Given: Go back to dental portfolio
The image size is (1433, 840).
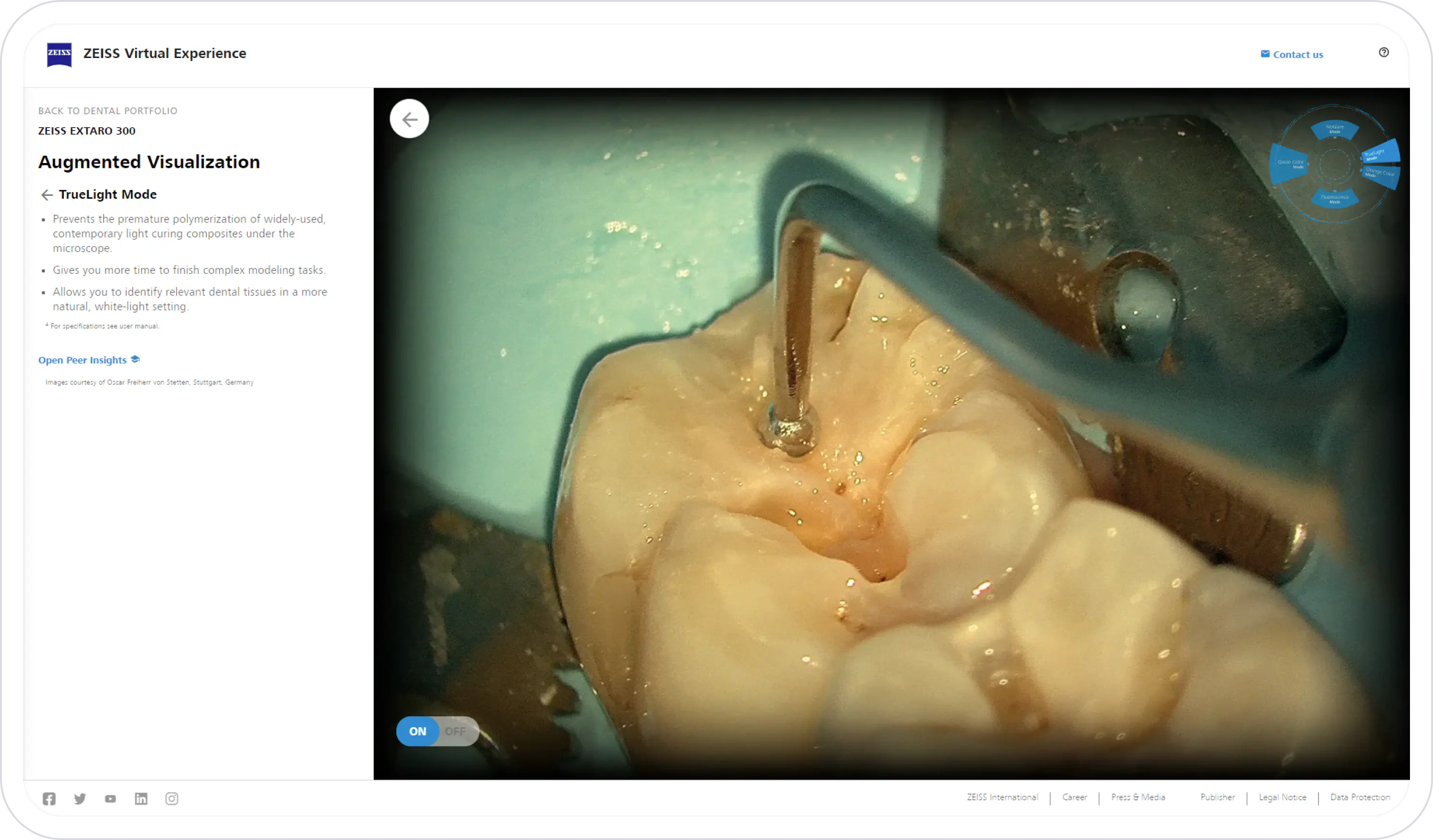Looking at the screenshot, I should tap(107, 111).
